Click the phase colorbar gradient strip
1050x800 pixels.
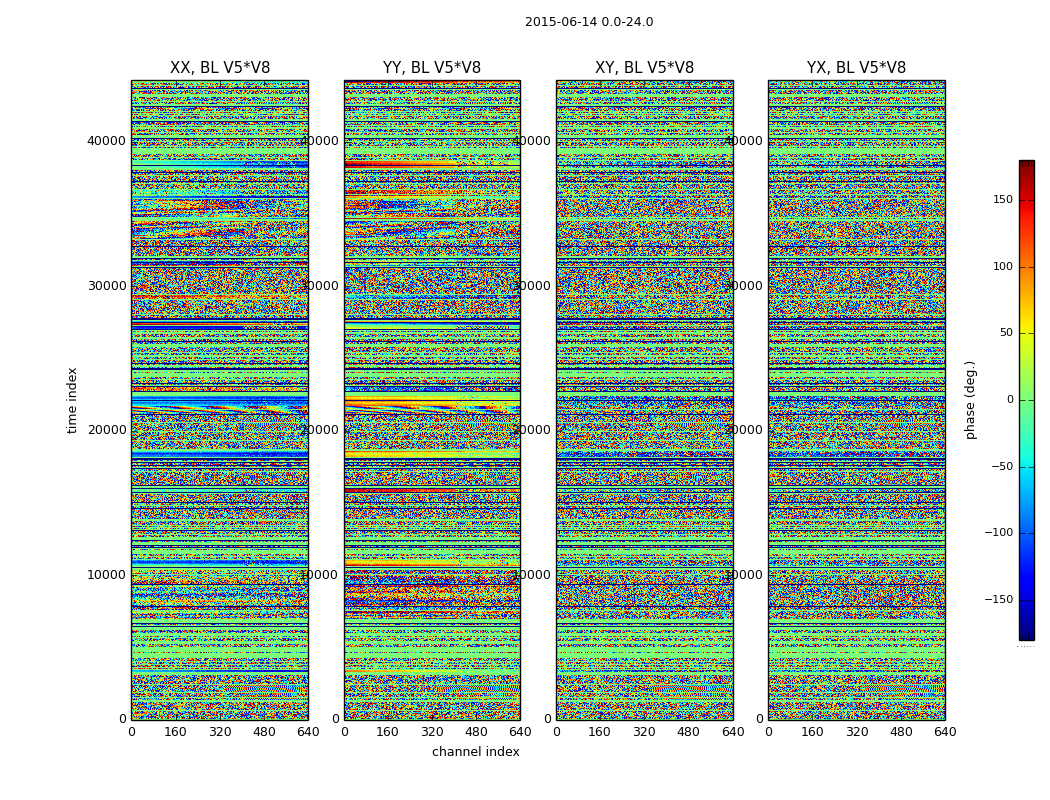1027,400
